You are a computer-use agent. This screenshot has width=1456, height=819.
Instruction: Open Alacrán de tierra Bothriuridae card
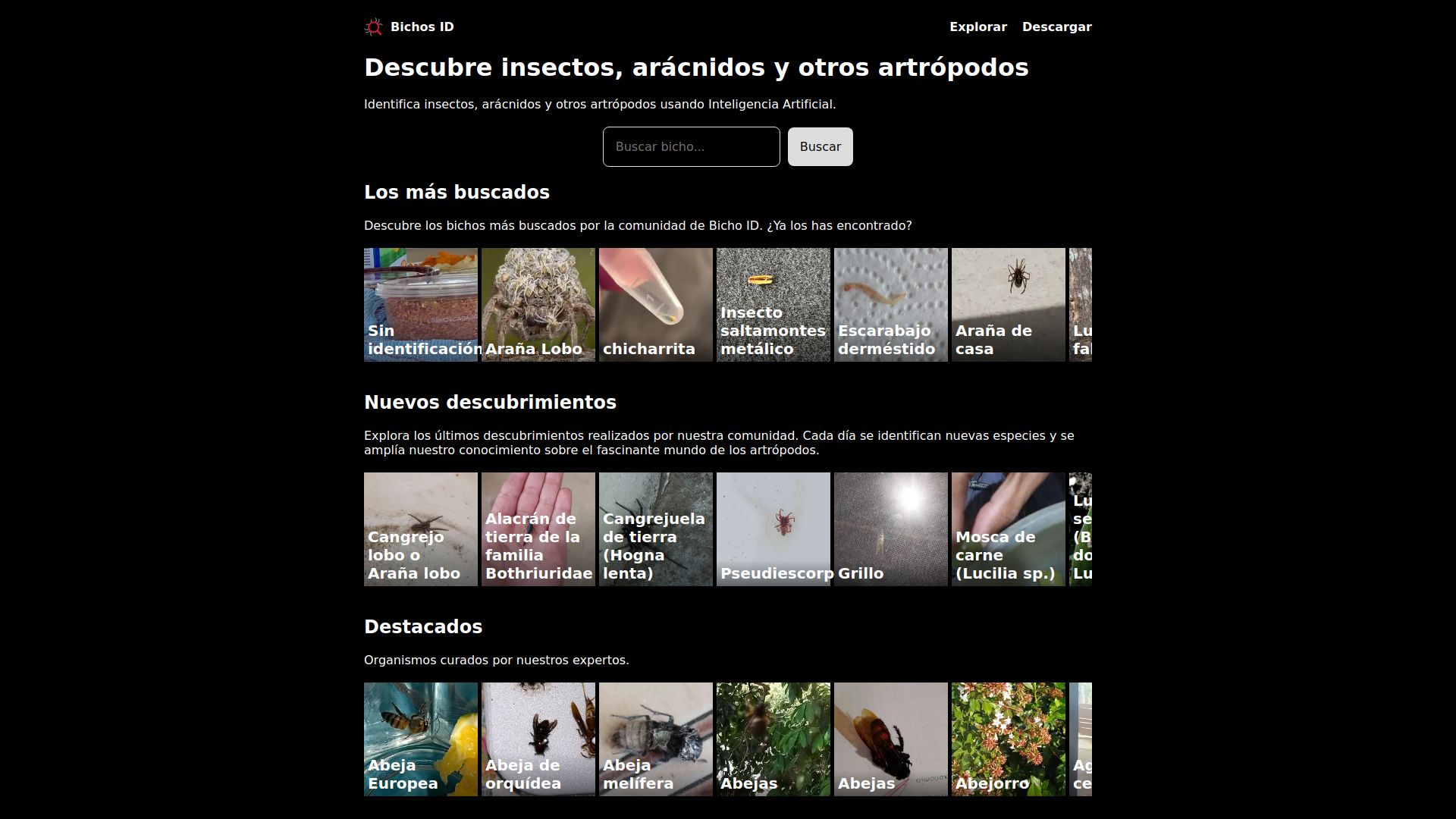538,529
